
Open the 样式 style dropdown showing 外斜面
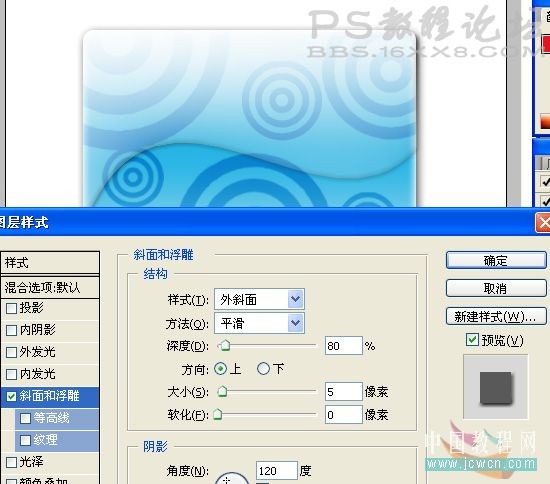259,299
